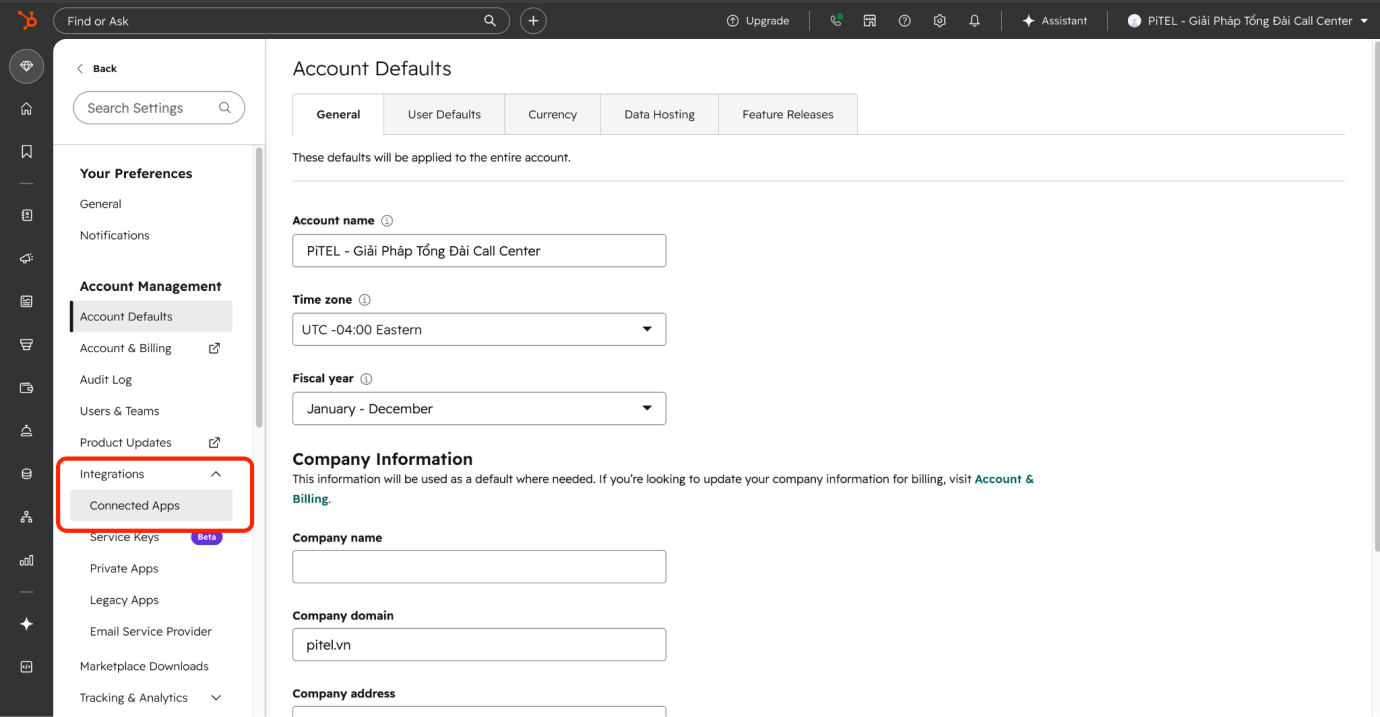Click the info icon beside Fiscal year
This screenshot has width=1380, height=717.
pos(366,379)
